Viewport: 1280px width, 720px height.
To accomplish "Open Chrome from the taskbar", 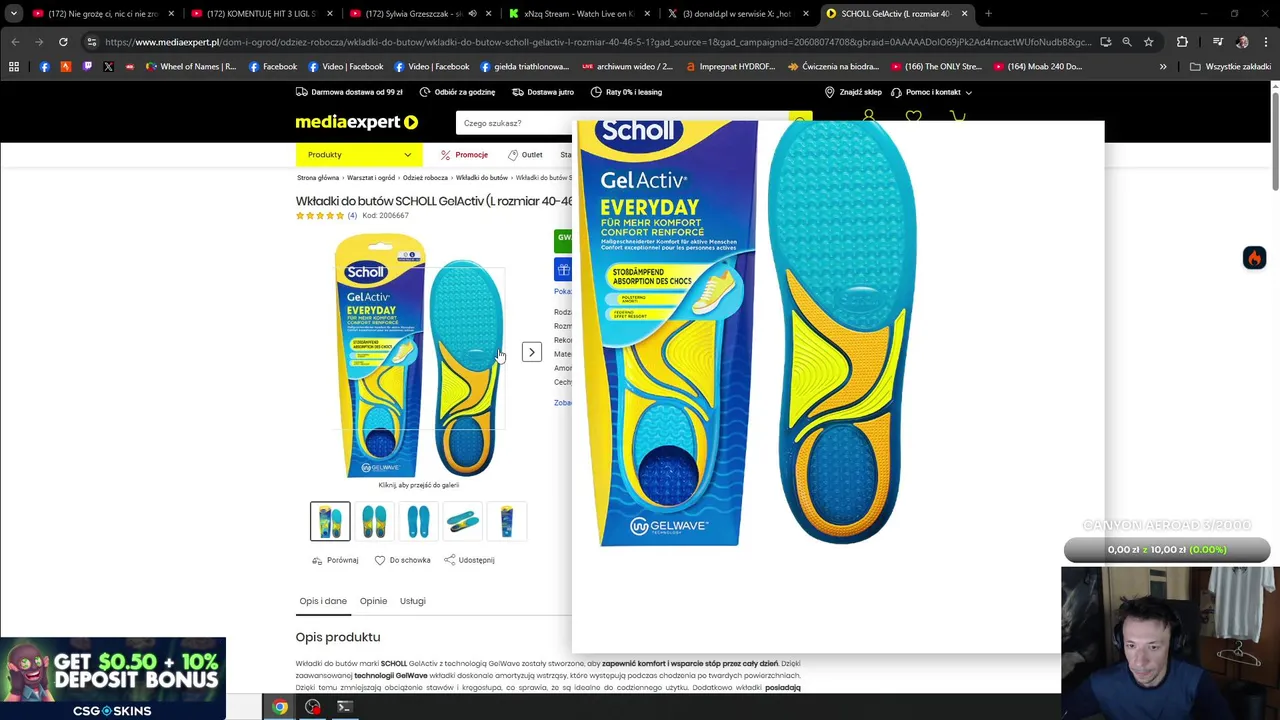I will pyautogui.click(x=280, y=707).
